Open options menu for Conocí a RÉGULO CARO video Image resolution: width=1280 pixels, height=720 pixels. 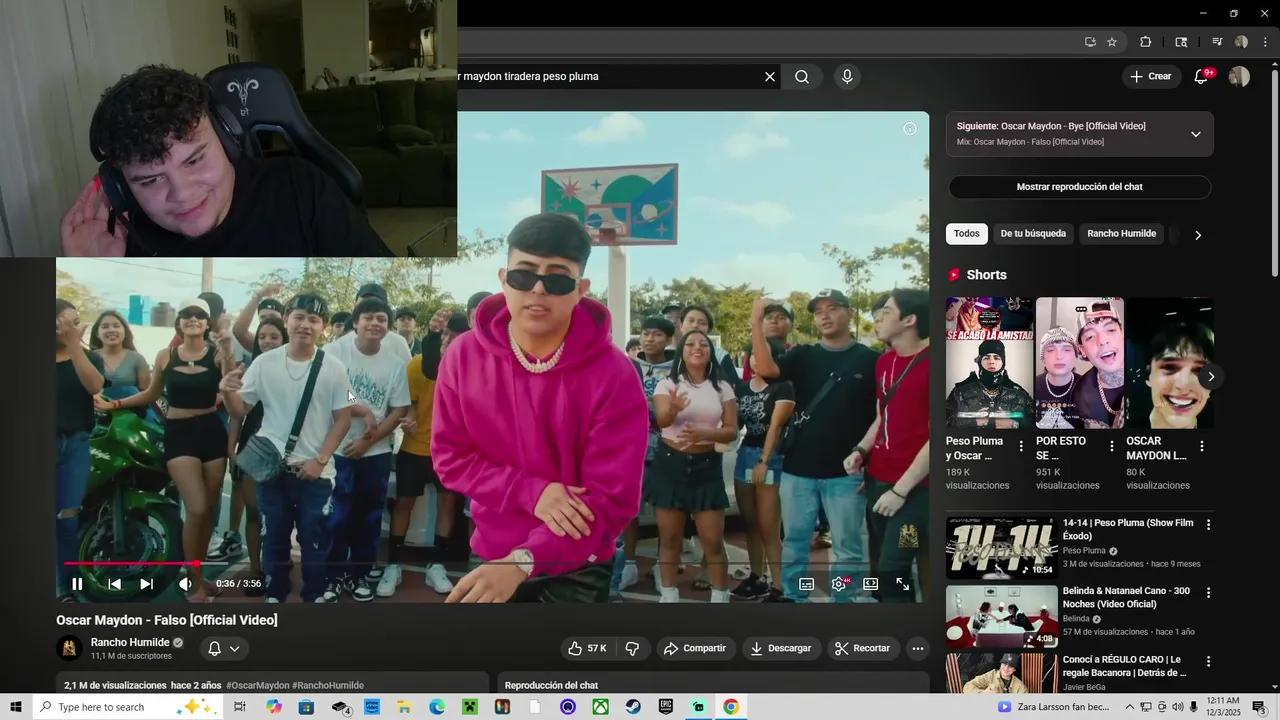coord(1208,662)
